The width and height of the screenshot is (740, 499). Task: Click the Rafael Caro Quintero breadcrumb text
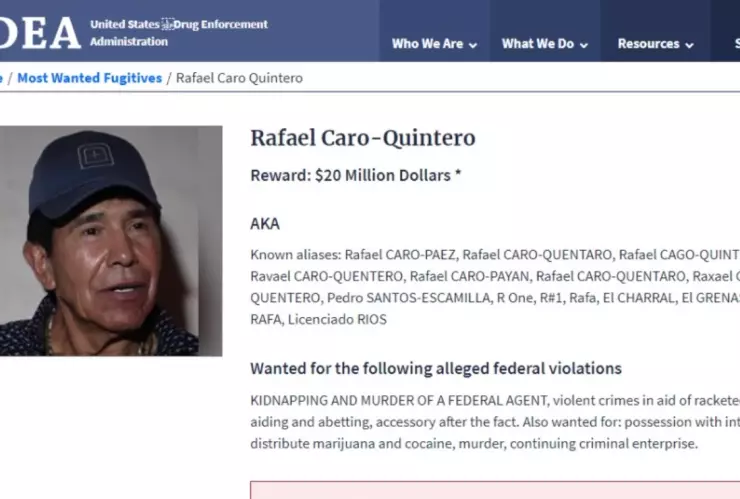pyautogui.click(x=239, y=78)
